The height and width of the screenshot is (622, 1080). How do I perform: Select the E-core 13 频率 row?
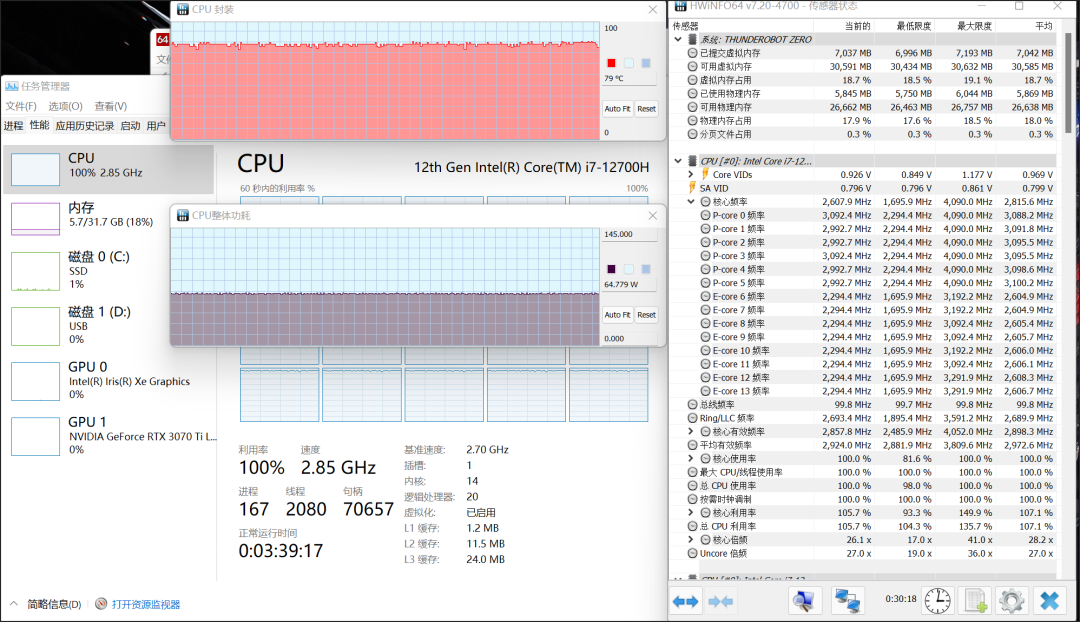(864, 391)
